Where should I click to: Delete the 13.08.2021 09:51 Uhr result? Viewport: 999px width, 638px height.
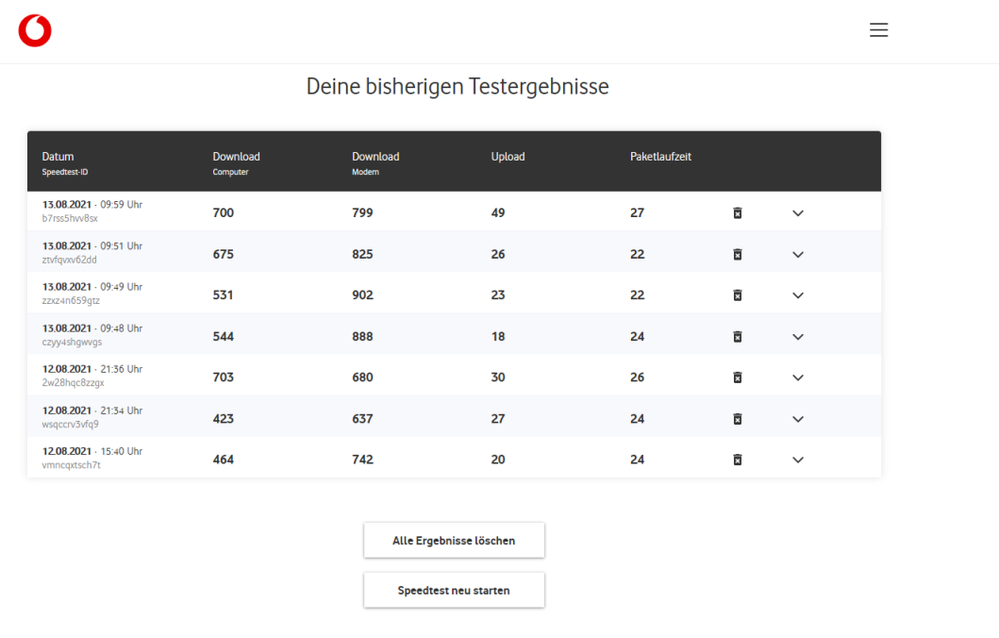pyautogui.click(x=737, y=254)
